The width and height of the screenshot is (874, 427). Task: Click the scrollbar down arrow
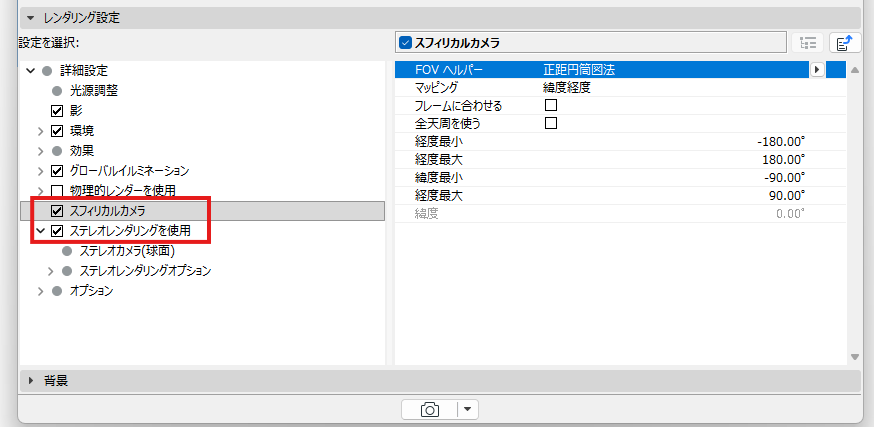click(x=854, y=357)
